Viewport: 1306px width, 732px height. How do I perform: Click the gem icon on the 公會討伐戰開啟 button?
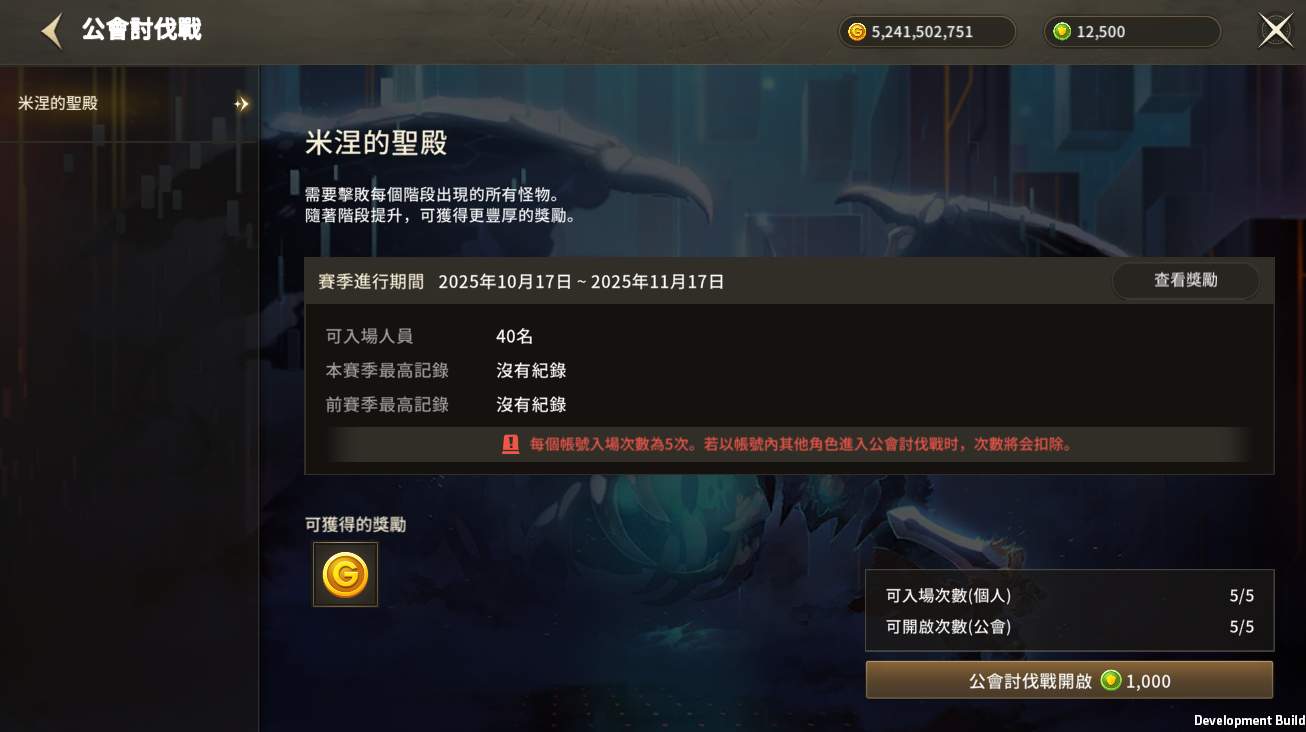[x=1110, y=680]
